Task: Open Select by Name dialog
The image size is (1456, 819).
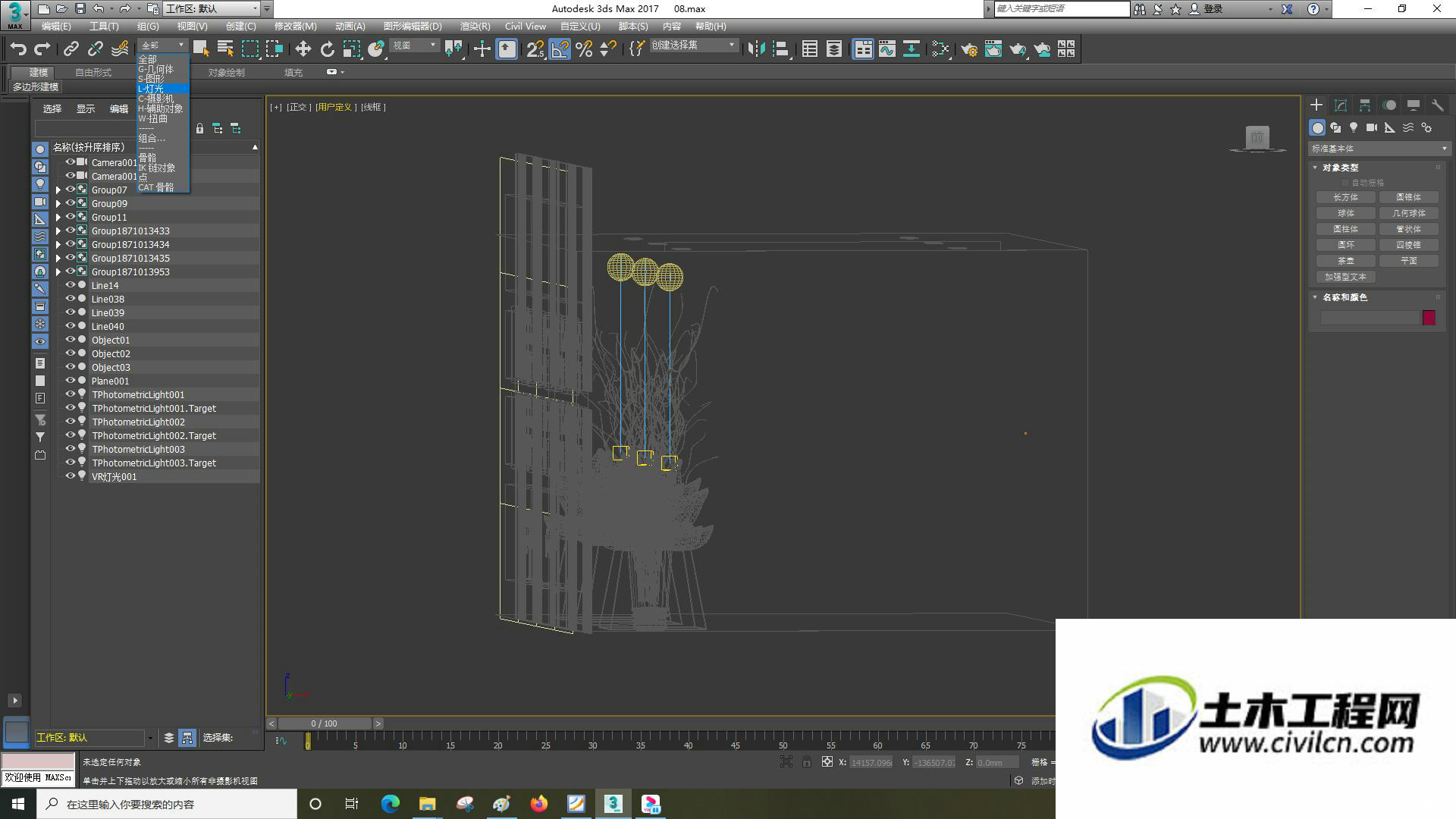Action: click(x=225, y=49)
